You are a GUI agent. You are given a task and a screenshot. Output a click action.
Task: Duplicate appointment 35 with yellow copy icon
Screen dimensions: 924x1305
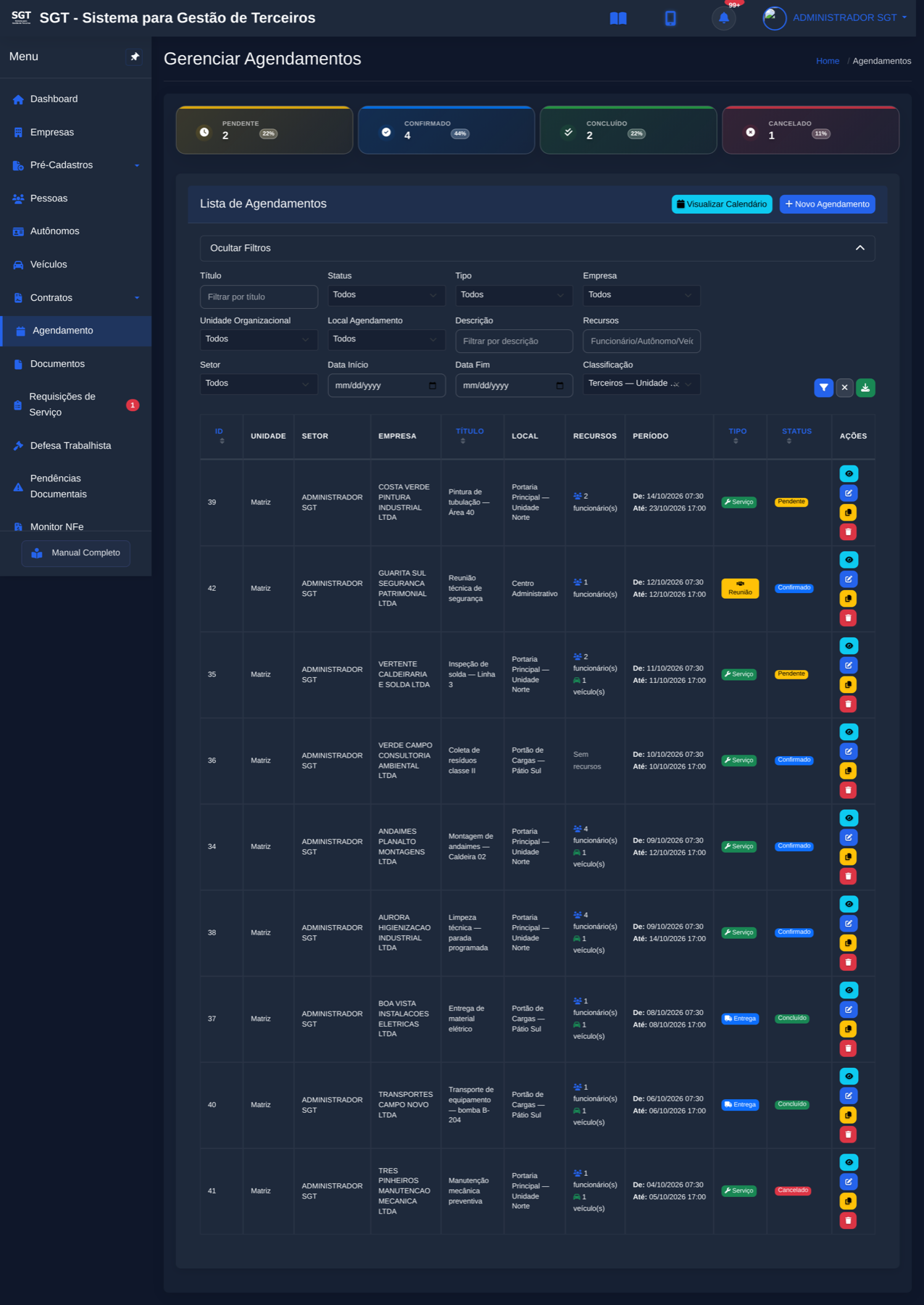point(849,684)
